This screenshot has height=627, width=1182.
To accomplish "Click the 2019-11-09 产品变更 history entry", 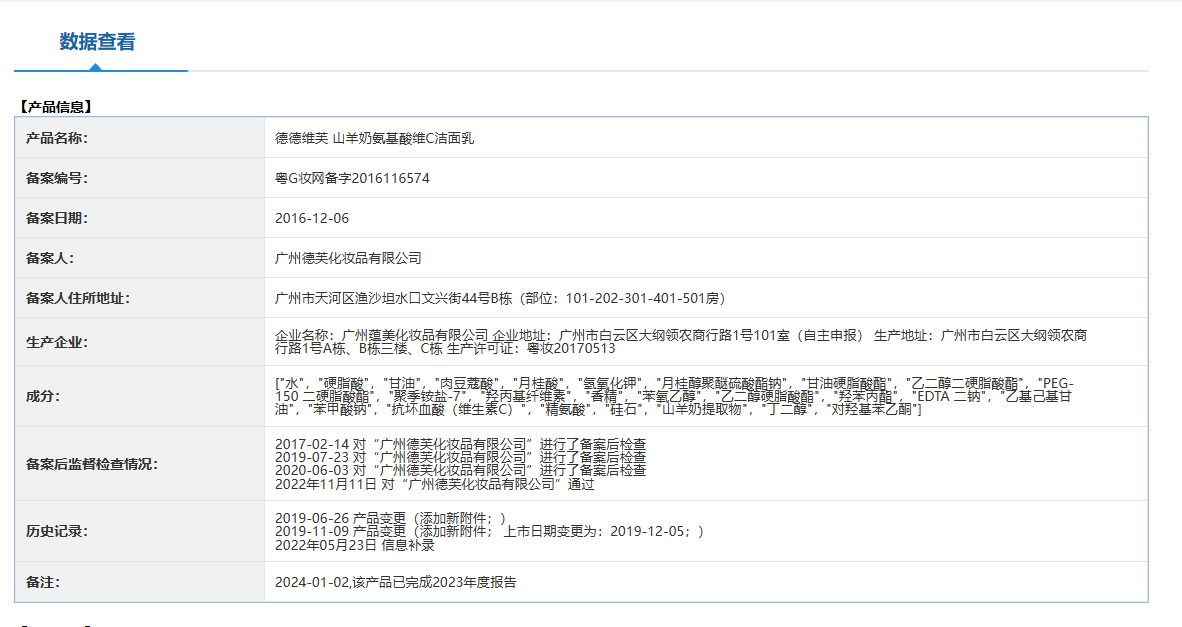I will coord(490,531).
